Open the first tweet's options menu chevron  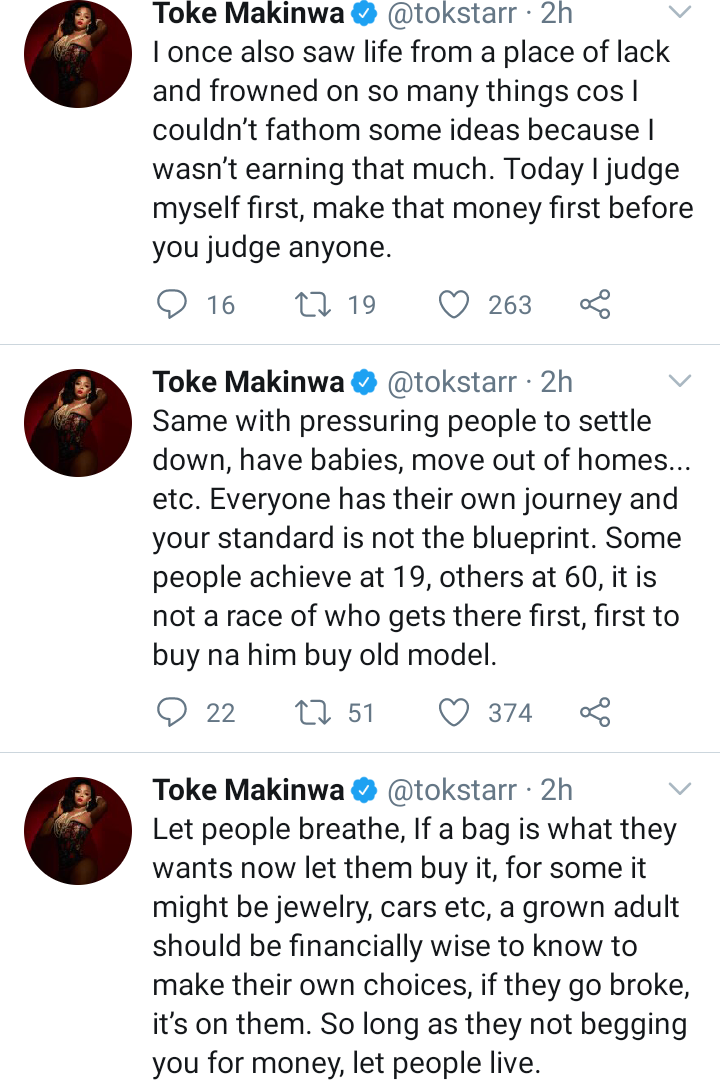680,14
